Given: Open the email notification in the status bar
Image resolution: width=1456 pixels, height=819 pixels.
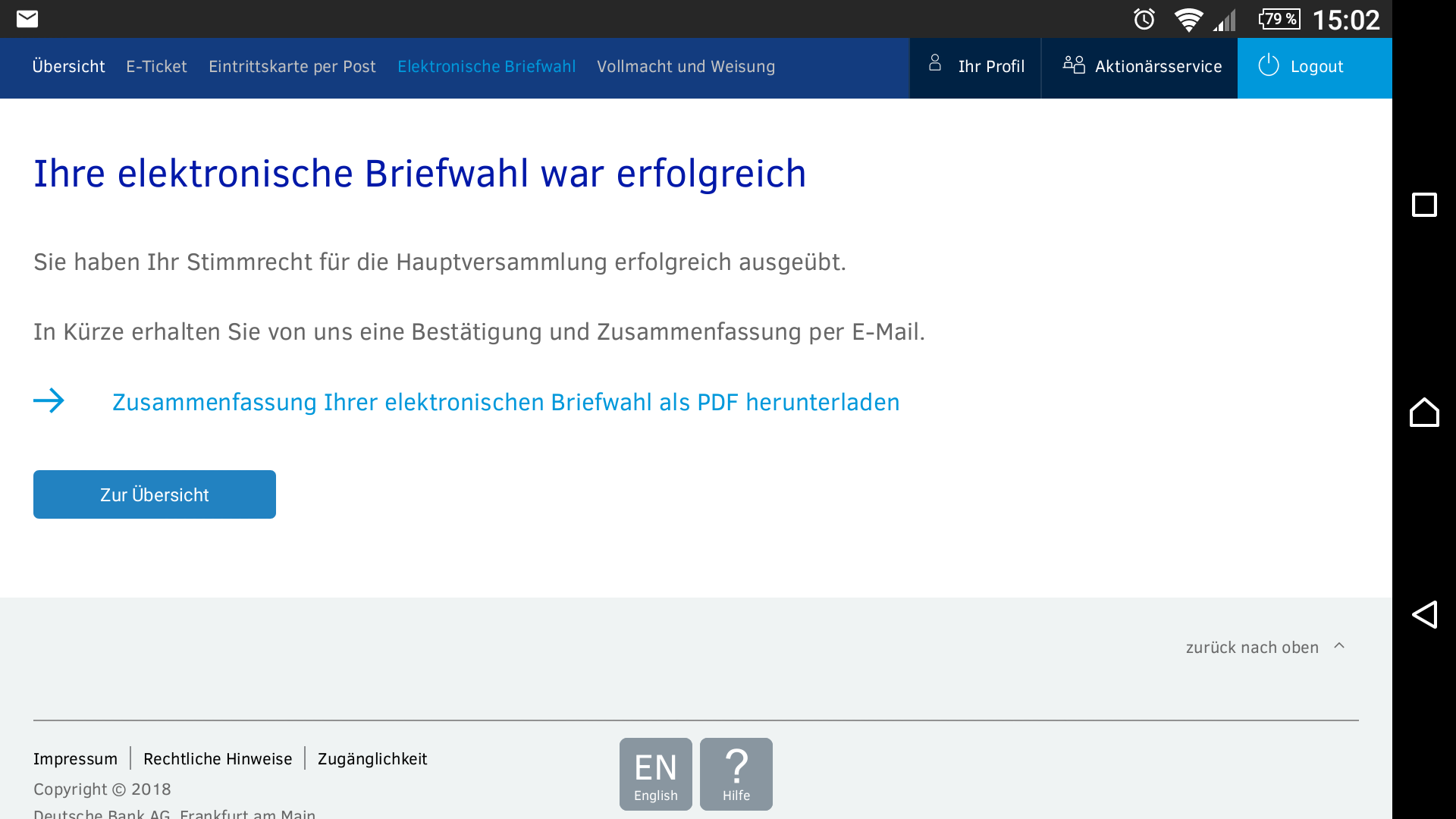Looking at the screenshot, I should 26,18.
